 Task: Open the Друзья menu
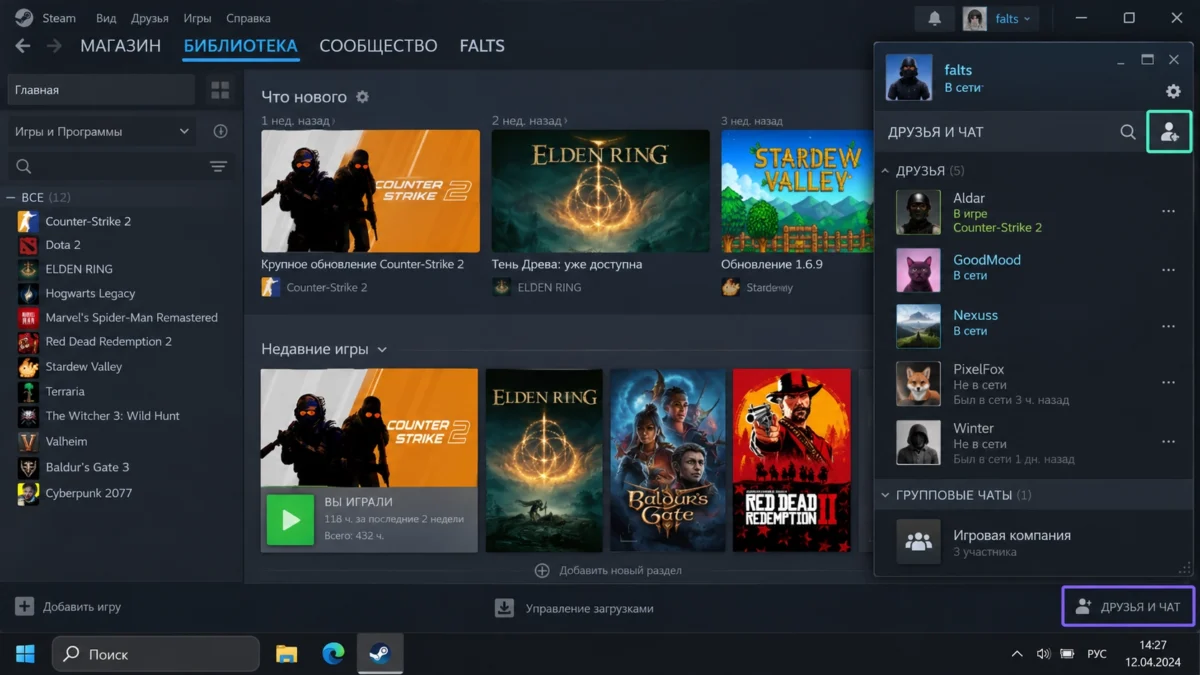click(150, 18)
